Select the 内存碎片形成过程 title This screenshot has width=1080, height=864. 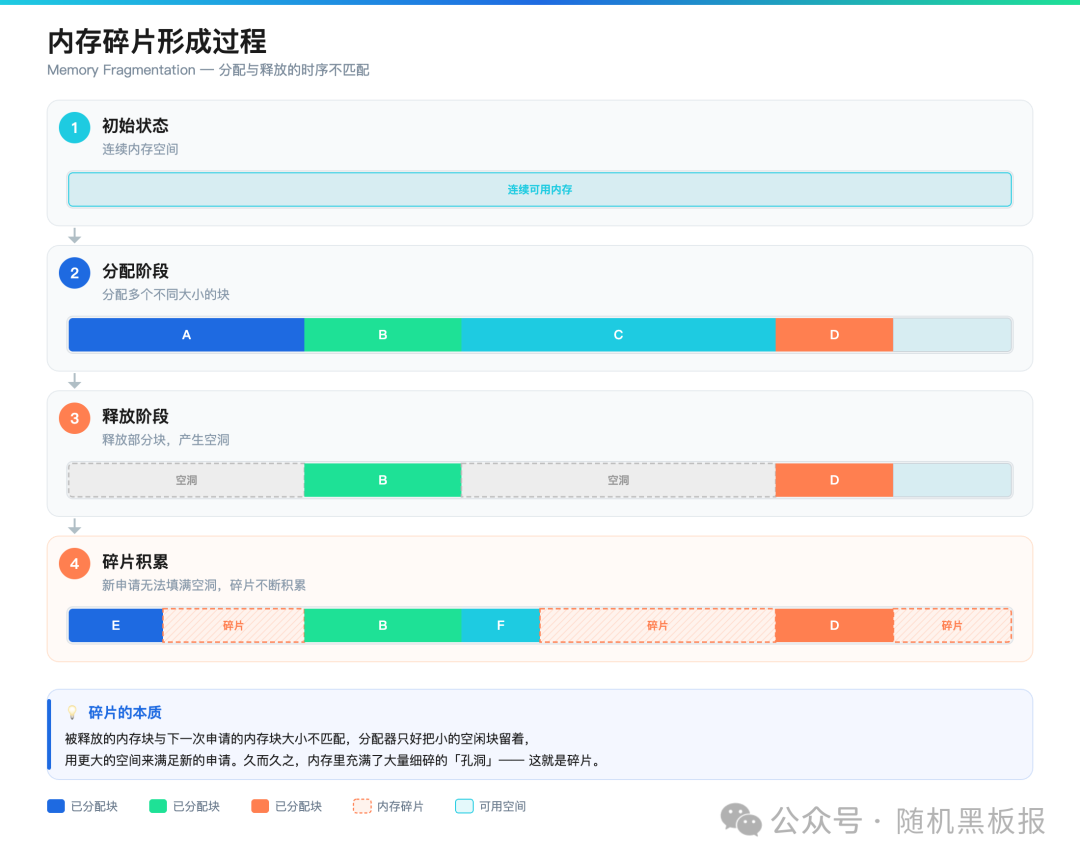(x=156, y=43)
